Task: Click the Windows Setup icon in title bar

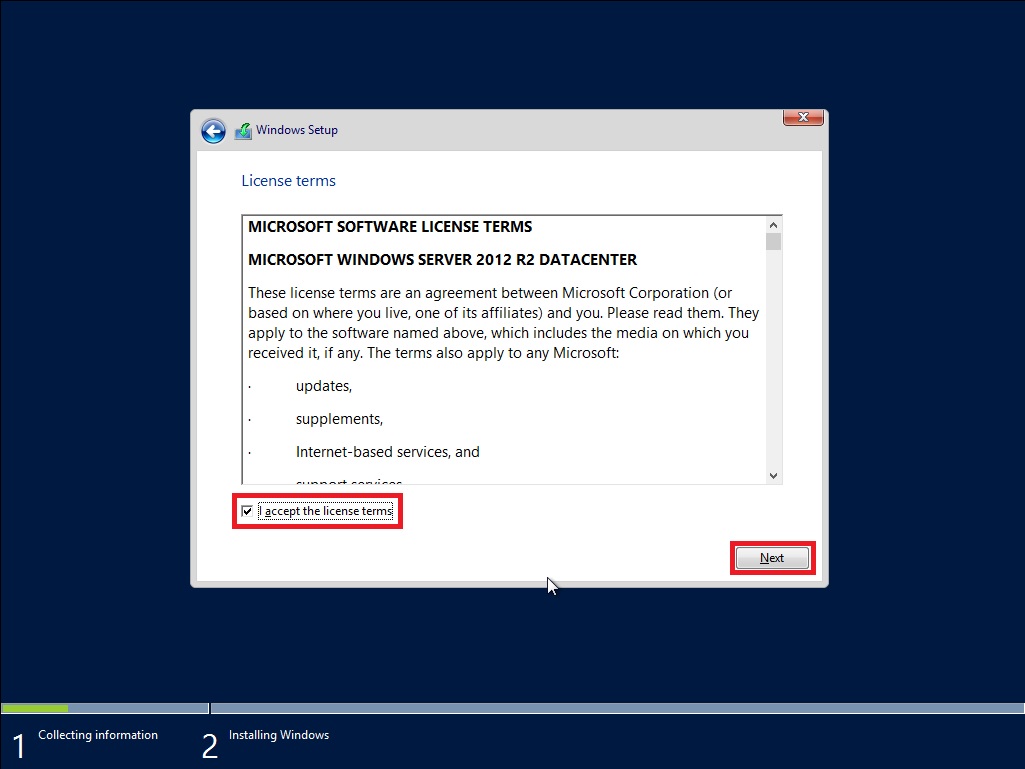Action: coord(243,131)
